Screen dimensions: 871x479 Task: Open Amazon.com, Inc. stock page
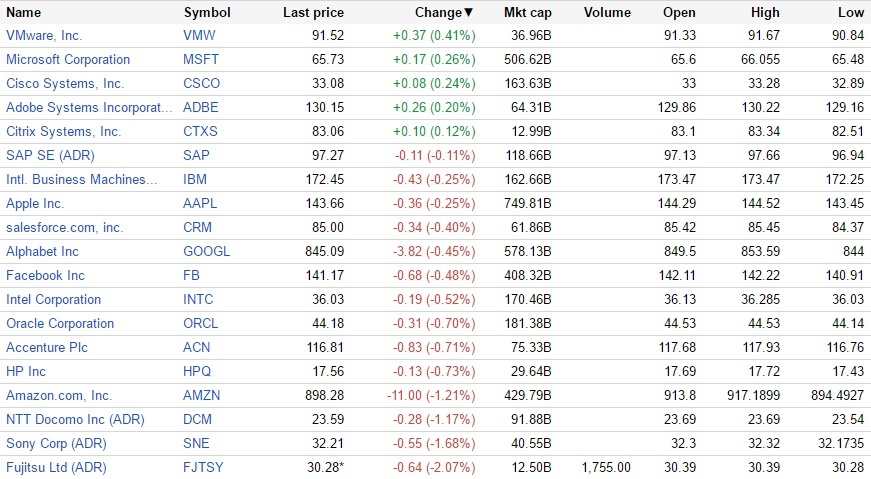[59, 396]
